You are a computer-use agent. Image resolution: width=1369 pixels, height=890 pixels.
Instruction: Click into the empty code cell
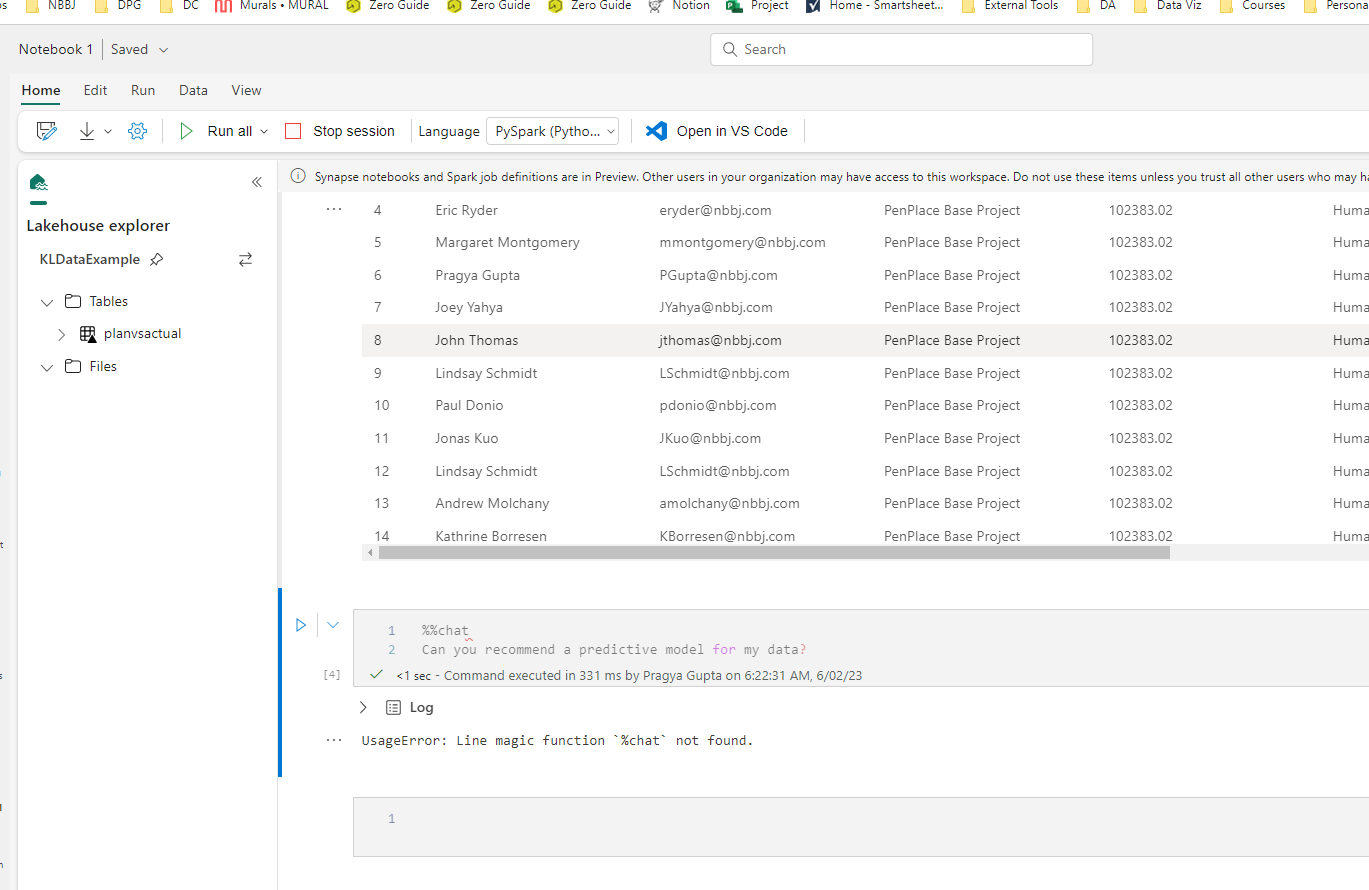click(861, 826)
